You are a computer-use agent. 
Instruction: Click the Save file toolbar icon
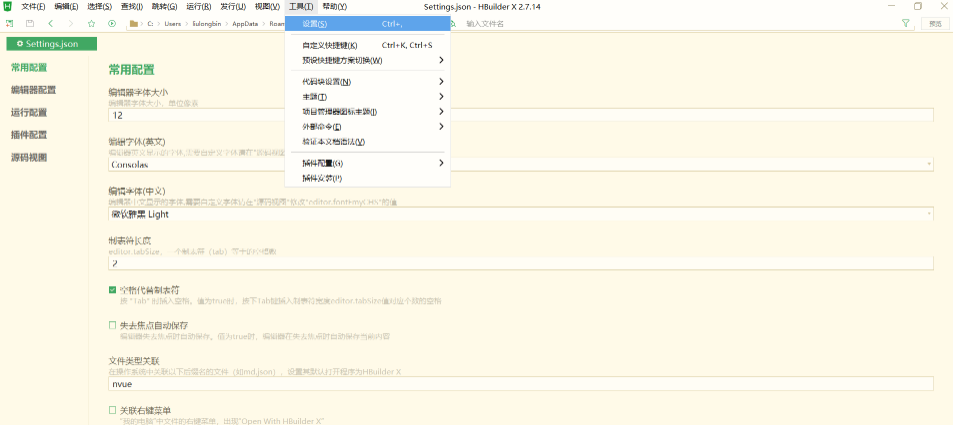(x=30, y=24)
